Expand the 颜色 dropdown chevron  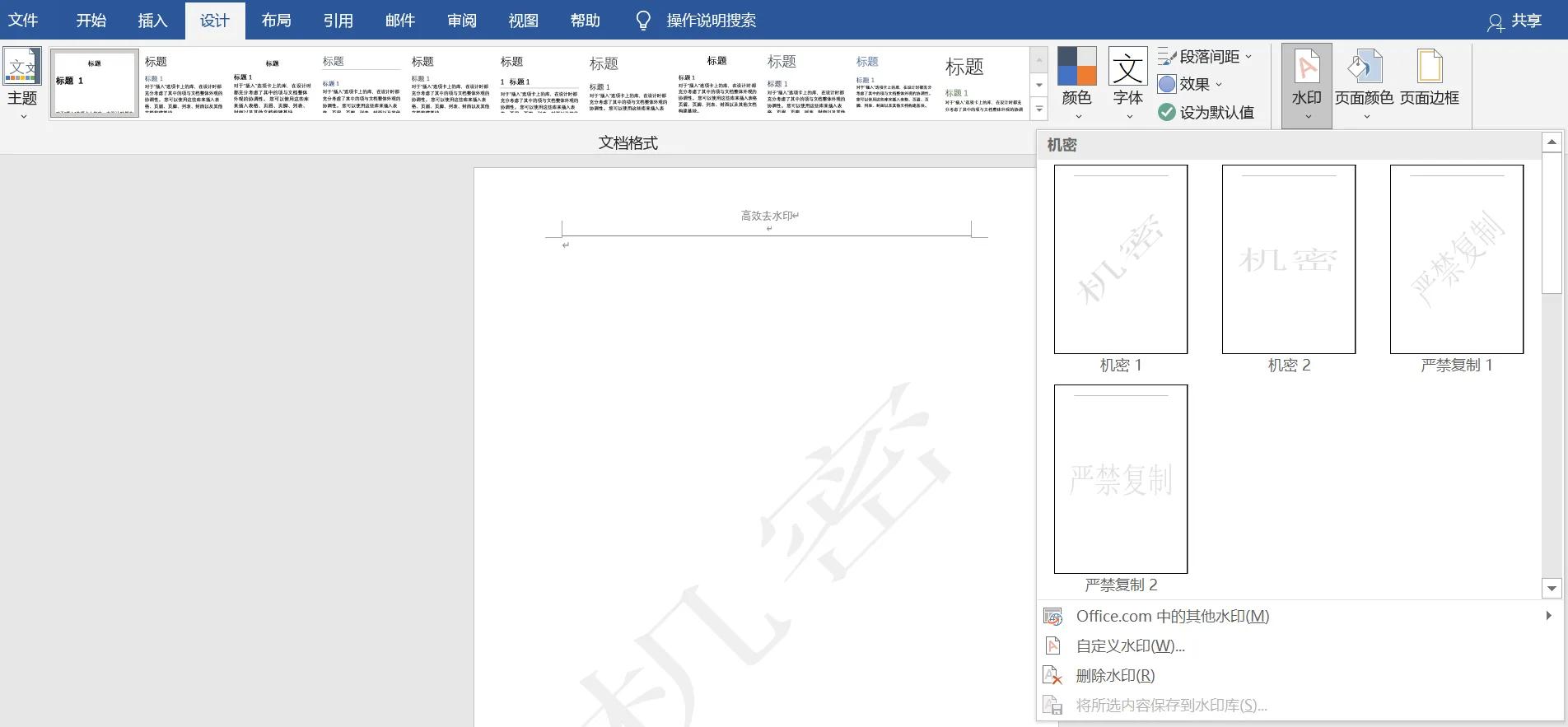point(1077,117)
